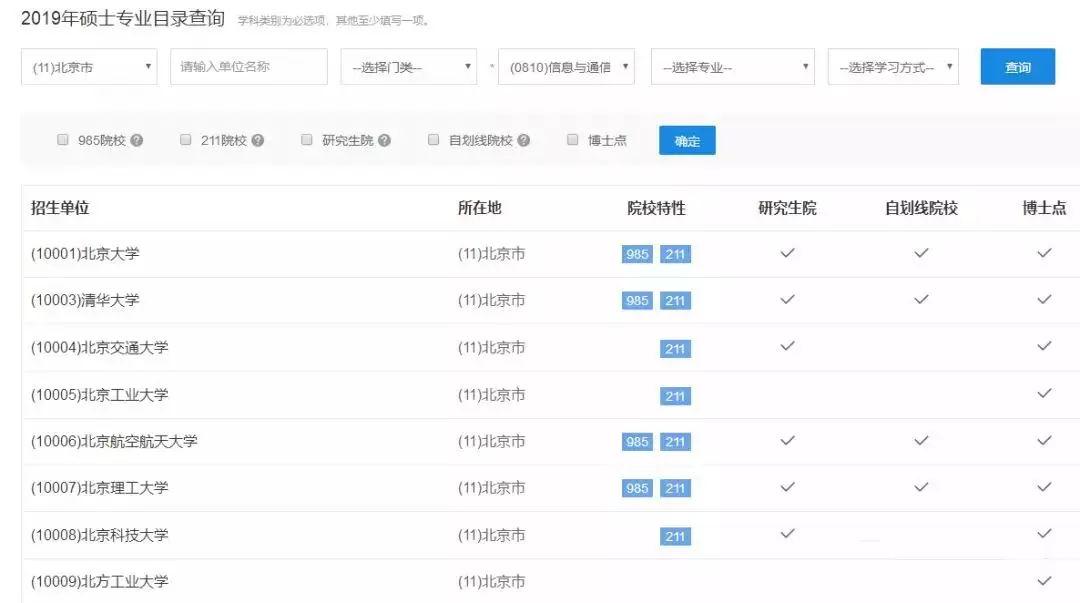This screenshot has height=603, width=1080.
Task: Click the blue 确定 button
Action: pyautogui.click(x=687, y=141)
